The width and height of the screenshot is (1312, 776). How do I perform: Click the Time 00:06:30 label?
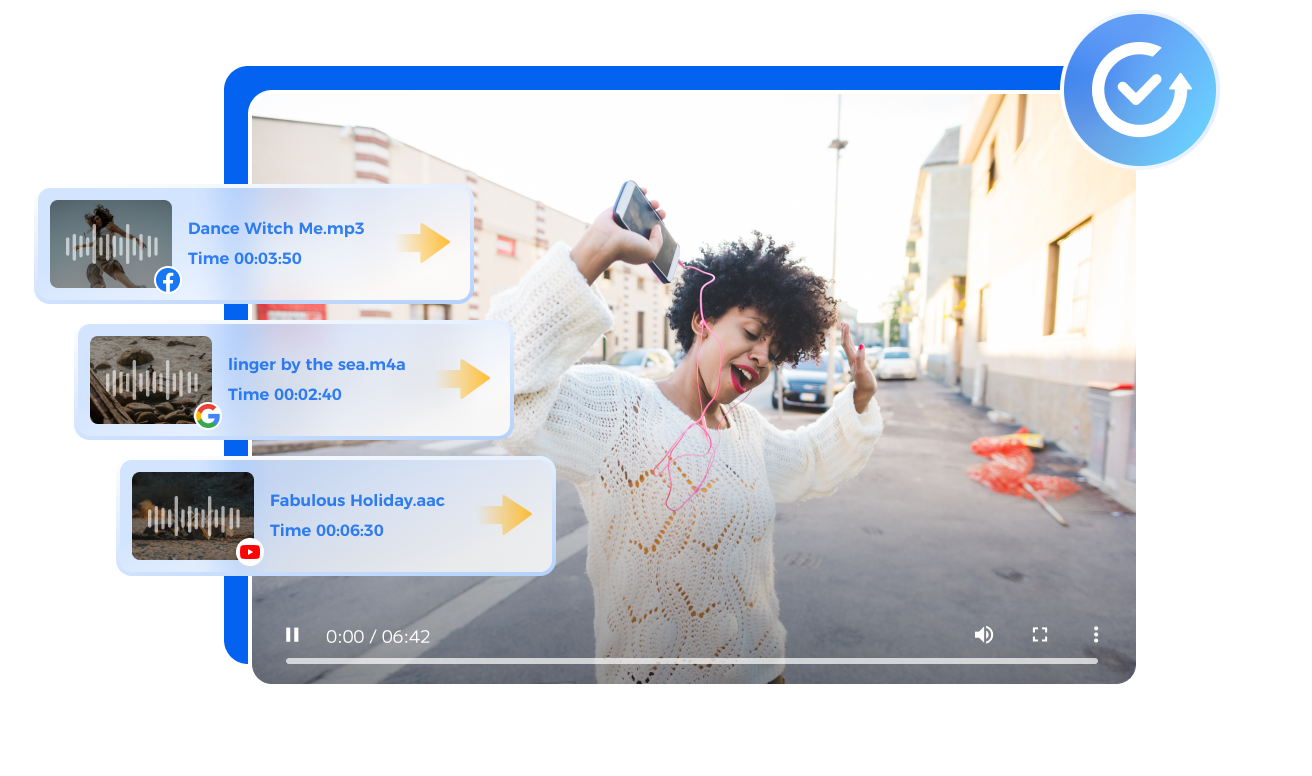(327, 530)
